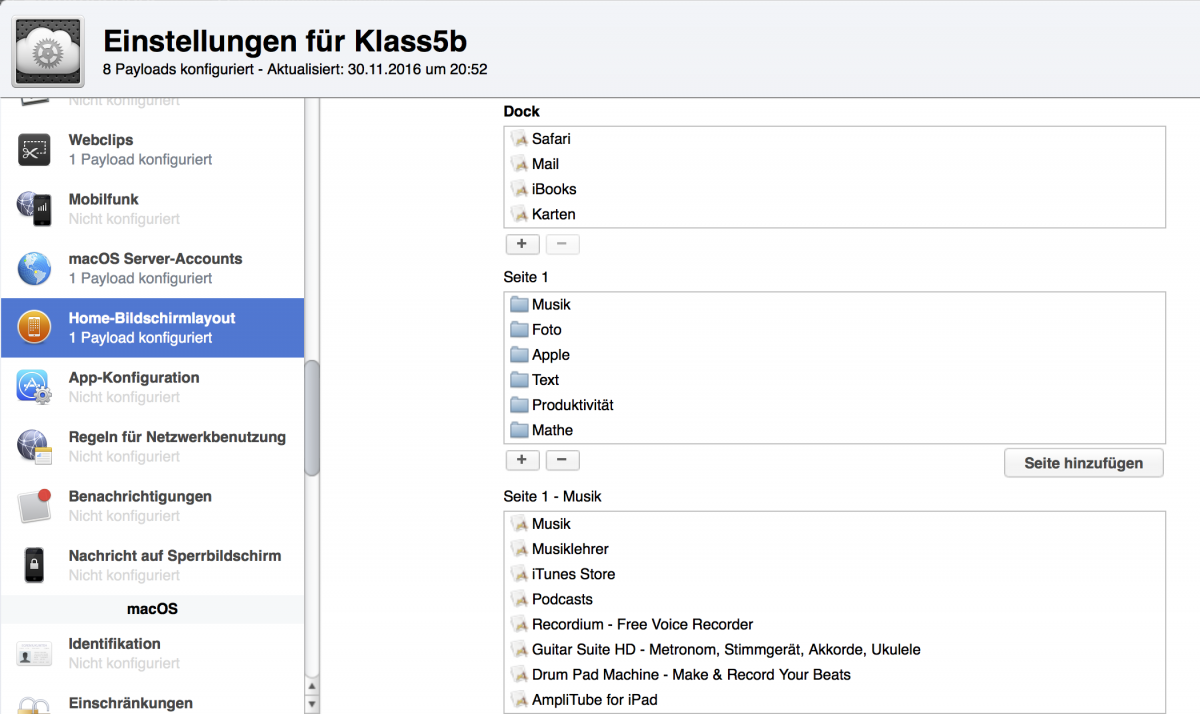Select the Drum Pad Machine row
The height and width of the screenshot is (714, 1200).
coord(835,675)
